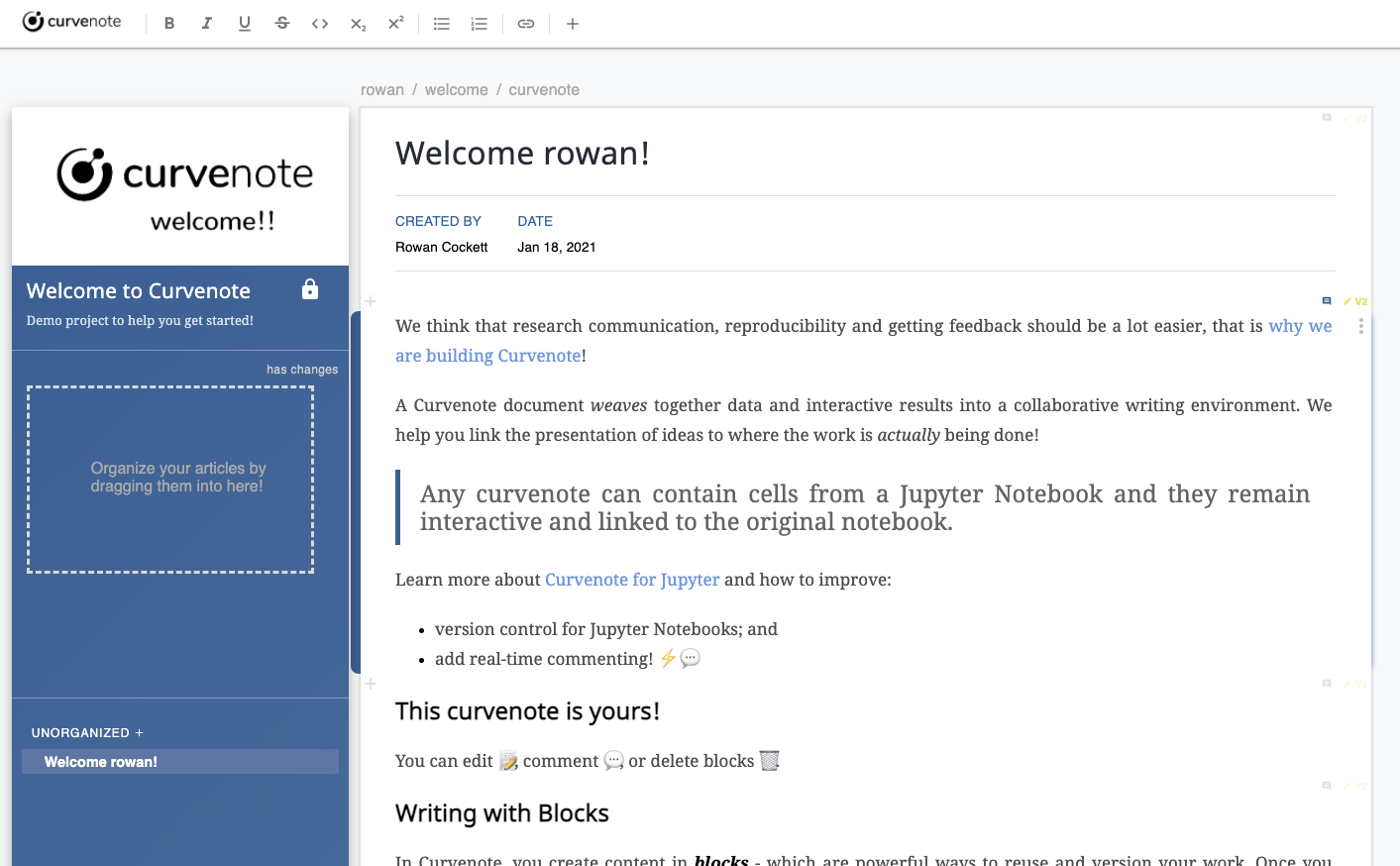Viewport: 1400px width, 866px height.
Task: Go to the welcome breadcrumb
Action: 457,90
